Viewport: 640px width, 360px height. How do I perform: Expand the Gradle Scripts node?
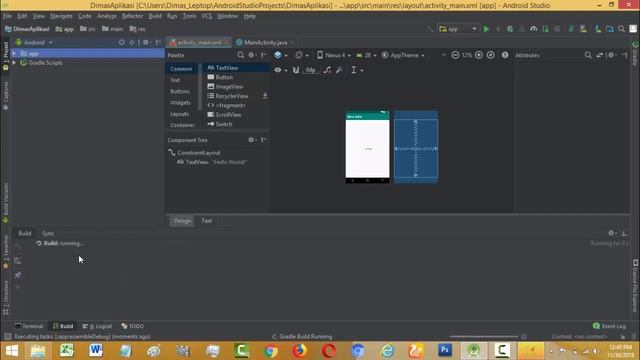coord(14,63)
